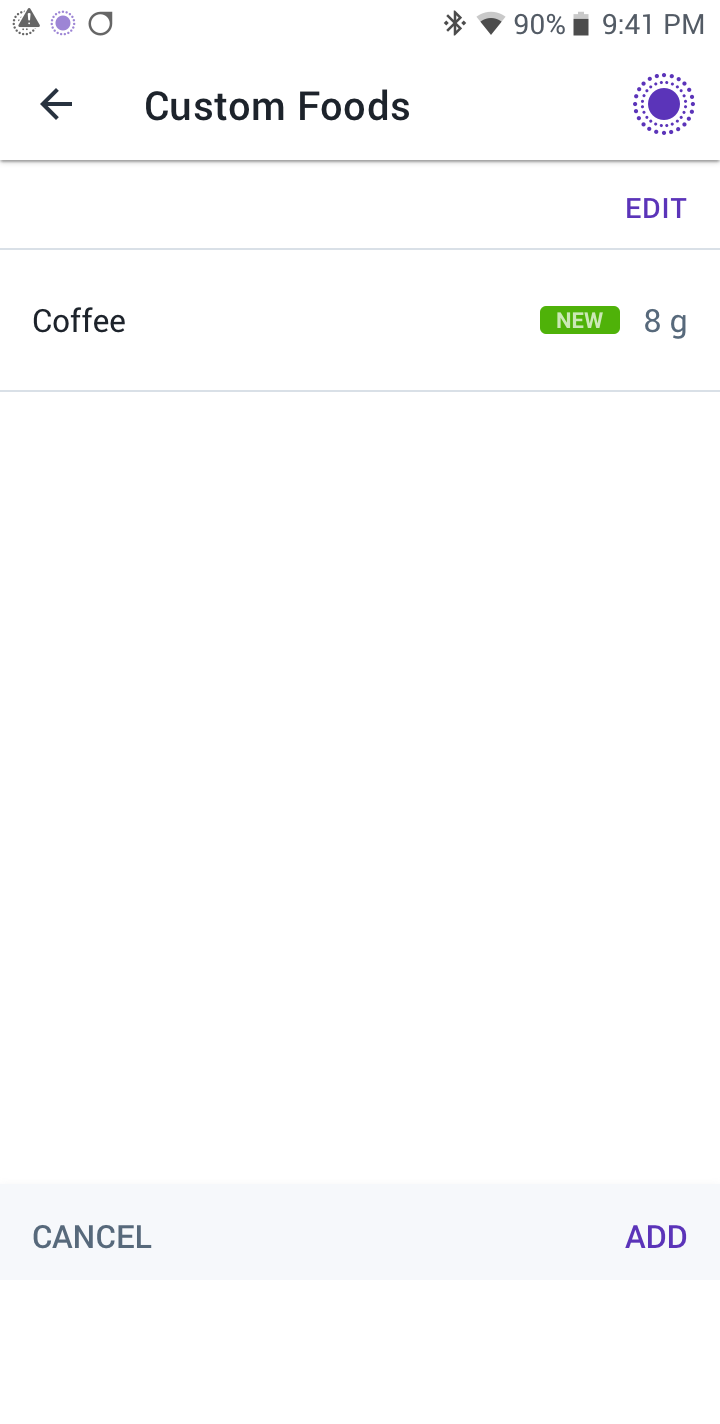Tap the Custom Foods screen title
This screenshot has width=720, height=1424.
click(x=277, y=106)
